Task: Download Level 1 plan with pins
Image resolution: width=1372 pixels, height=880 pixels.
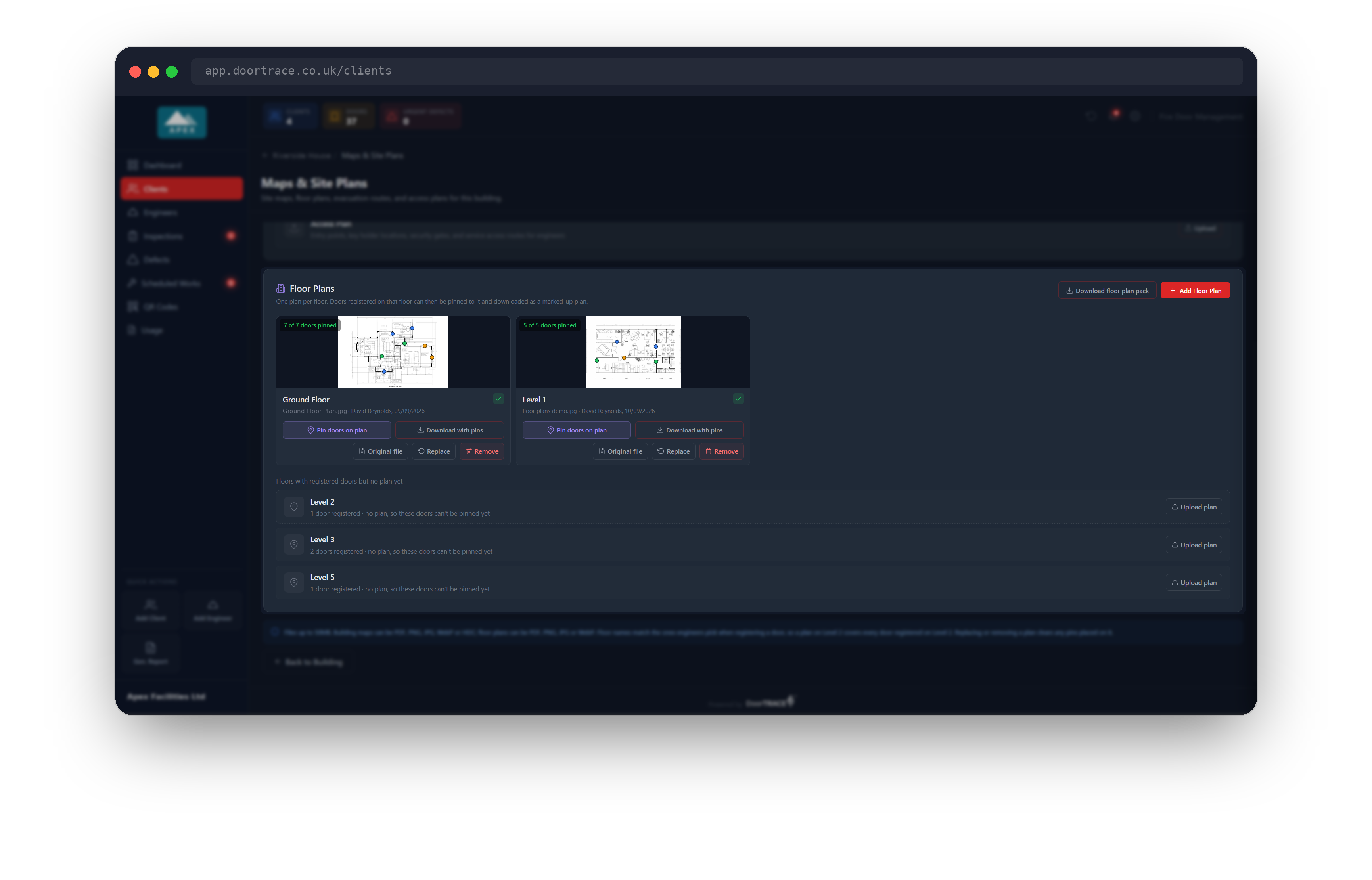Action: (x=689, y=430)
